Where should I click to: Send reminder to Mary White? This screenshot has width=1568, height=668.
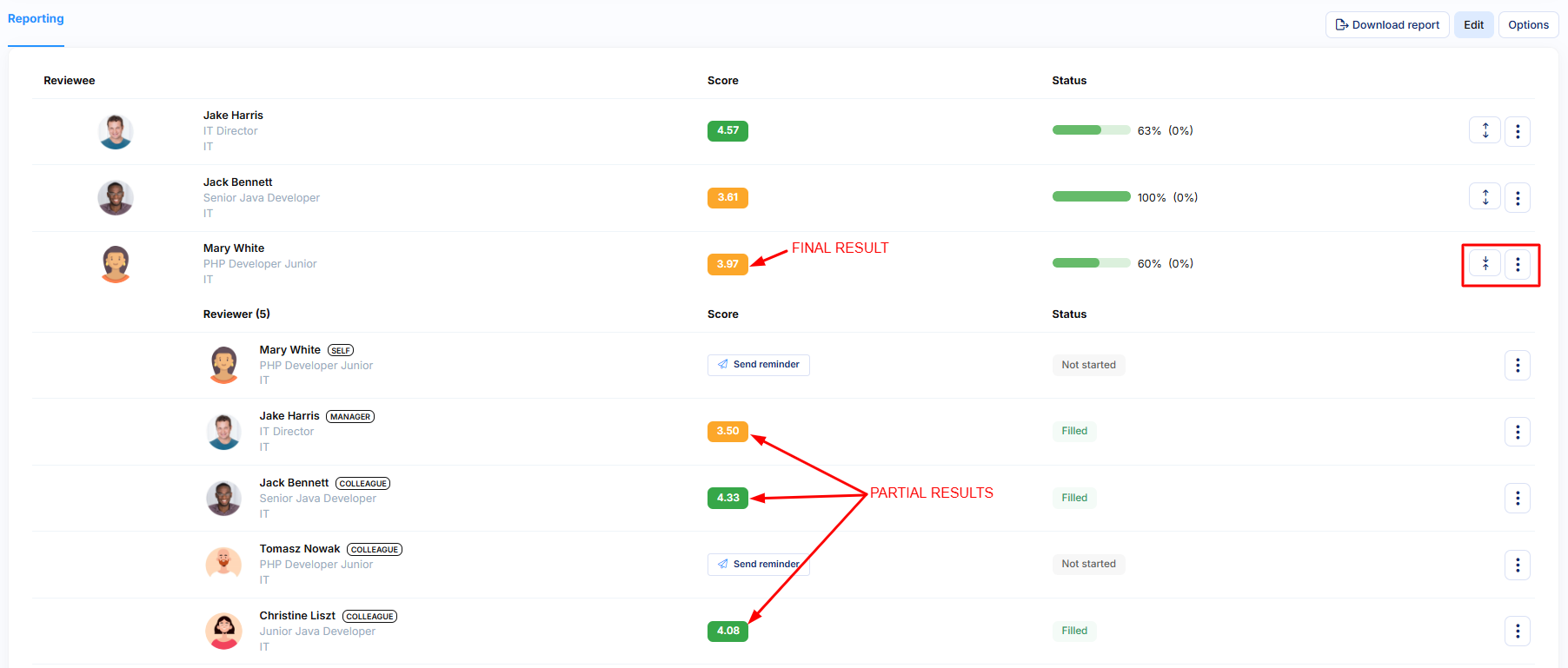click(758, 365)
